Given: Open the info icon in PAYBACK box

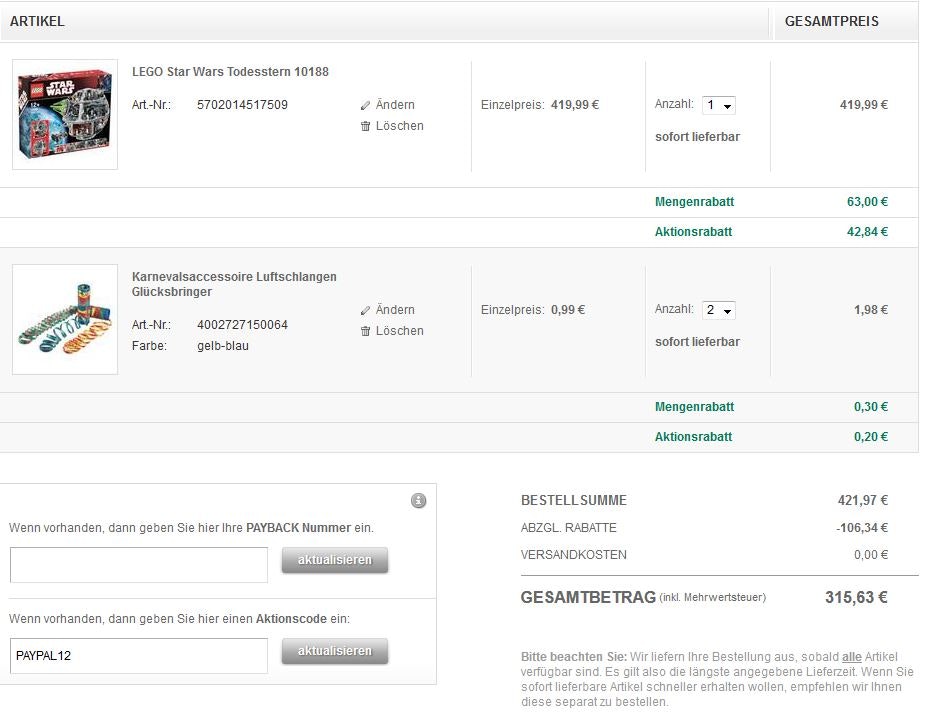Looking at the screenshot, I should 418,500.
